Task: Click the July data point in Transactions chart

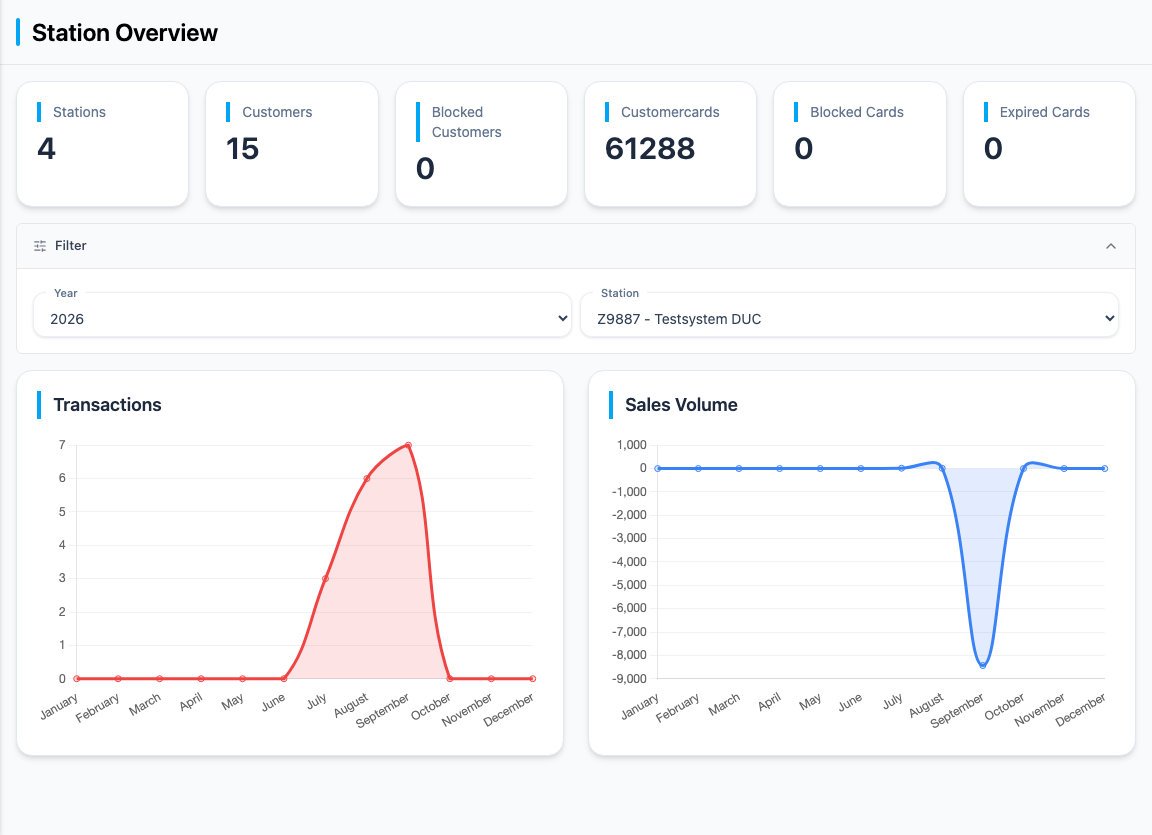Action: click(325, 579)
